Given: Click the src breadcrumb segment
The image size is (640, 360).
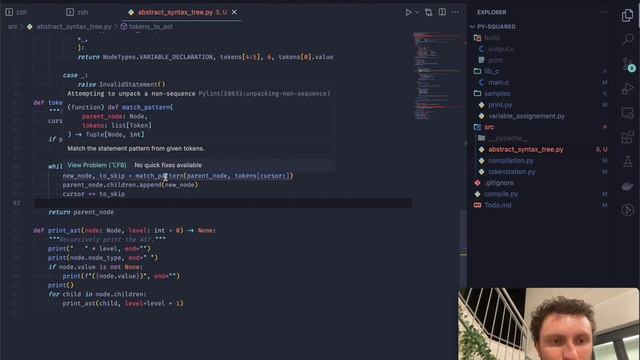Looking at the screenshot, I should point(13,27).
